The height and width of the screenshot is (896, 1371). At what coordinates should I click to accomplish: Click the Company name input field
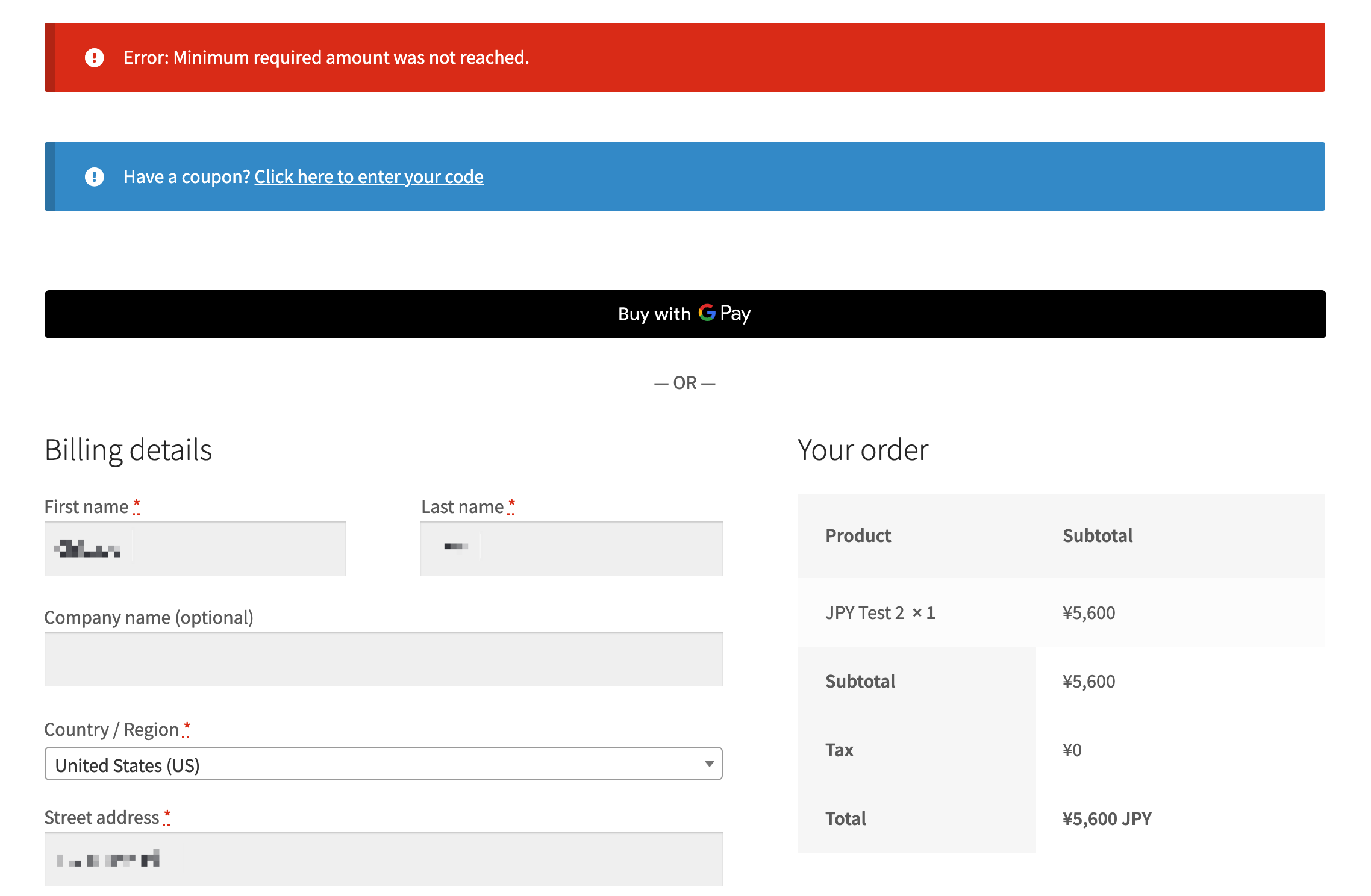[x=383, y=659]
